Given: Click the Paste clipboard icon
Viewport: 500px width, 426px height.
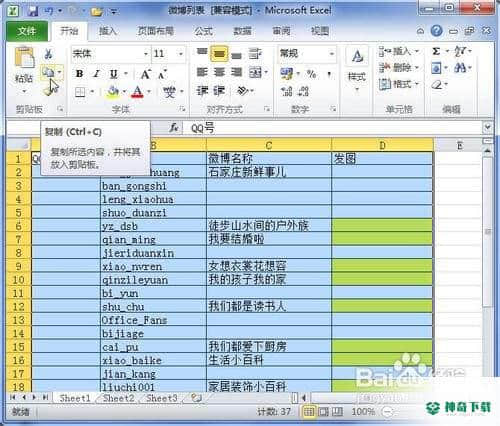Looking at the screenshot, I should tap(24, 58).
